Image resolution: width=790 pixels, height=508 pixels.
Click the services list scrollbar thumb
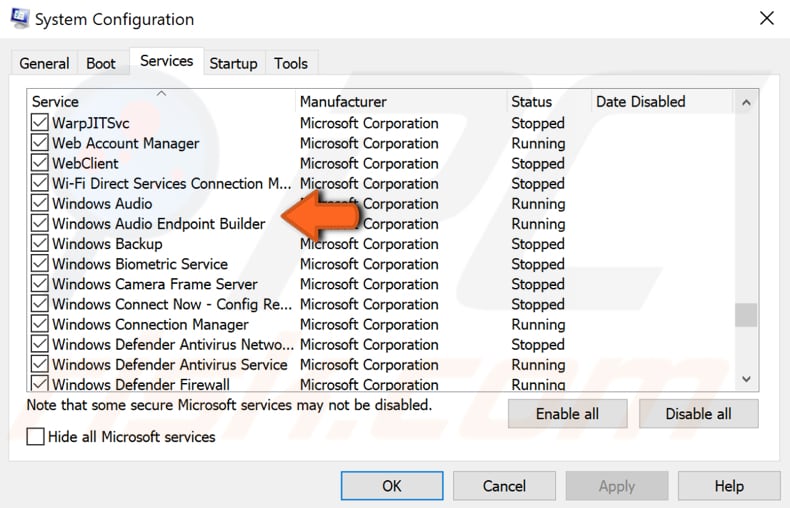coord(746,315)
